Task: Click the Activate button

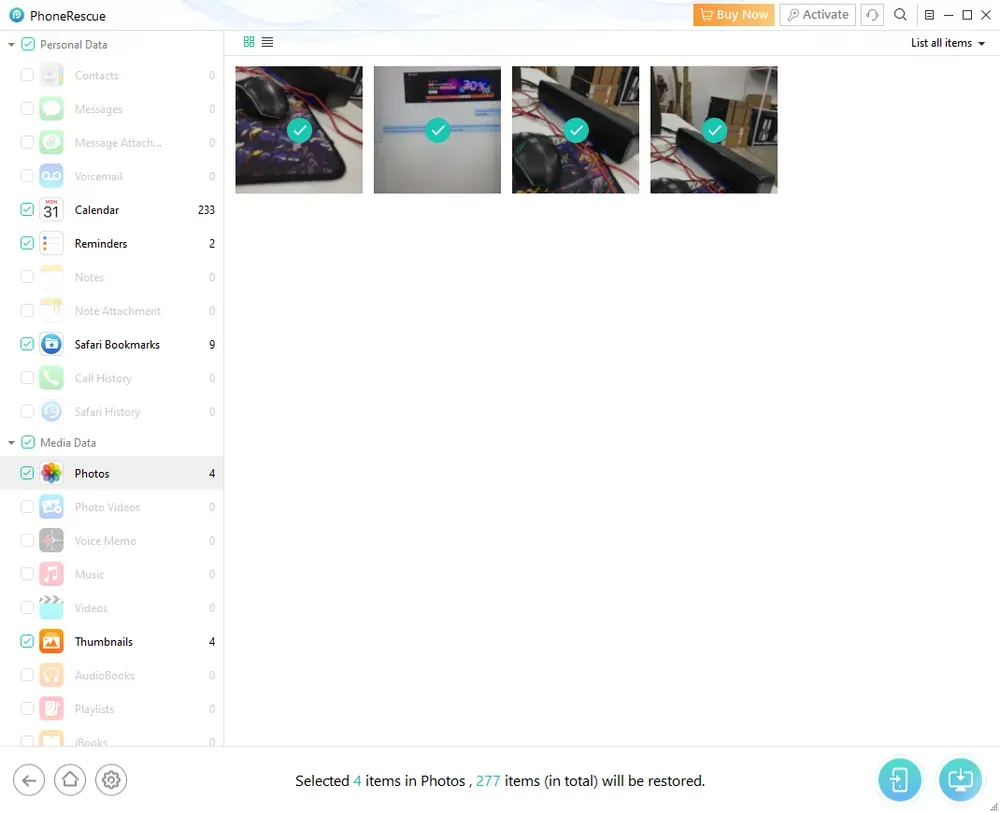Action: 817,15
